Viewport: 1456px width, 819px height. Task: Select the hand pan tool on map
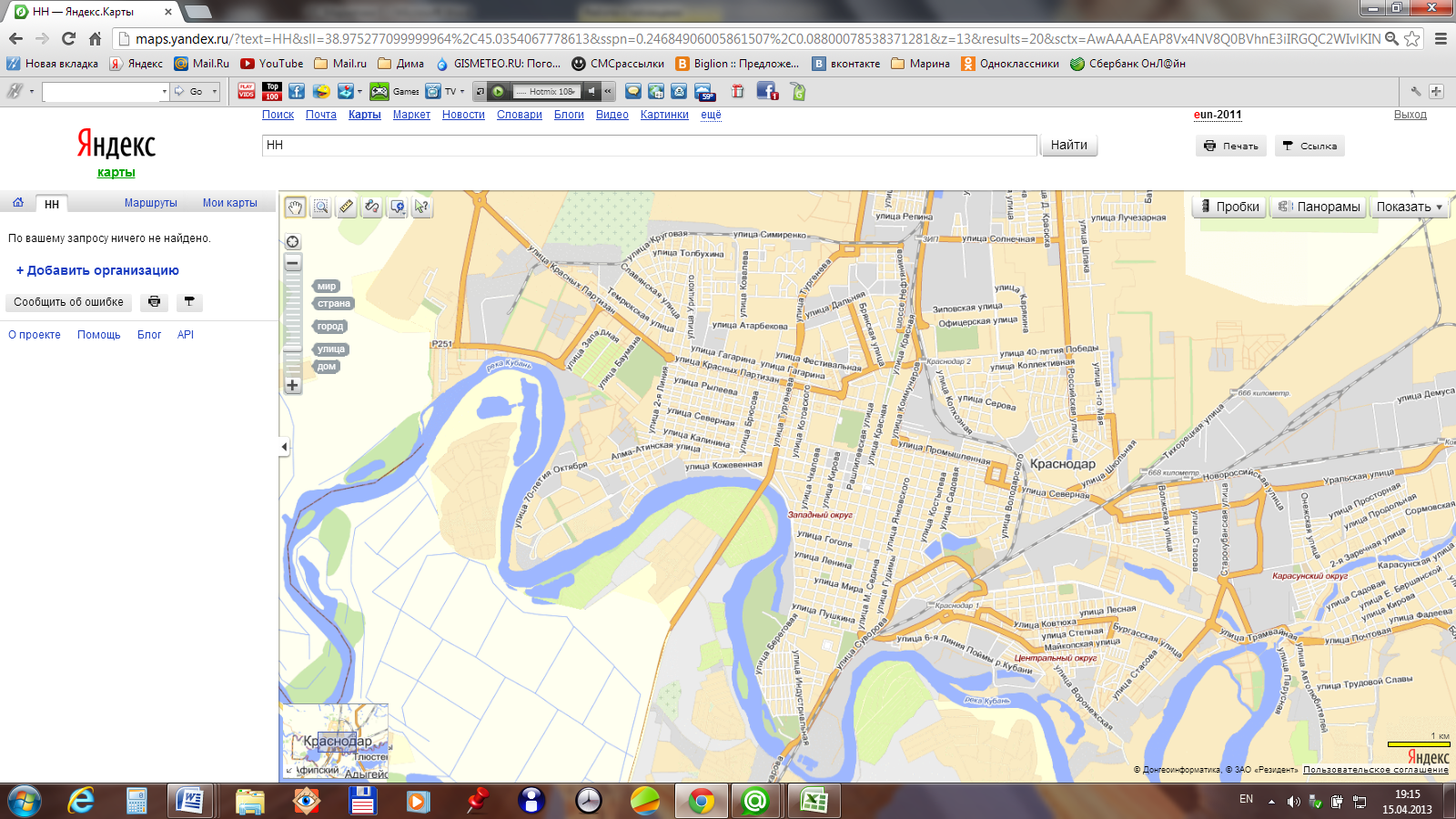(x=295, y=207)
